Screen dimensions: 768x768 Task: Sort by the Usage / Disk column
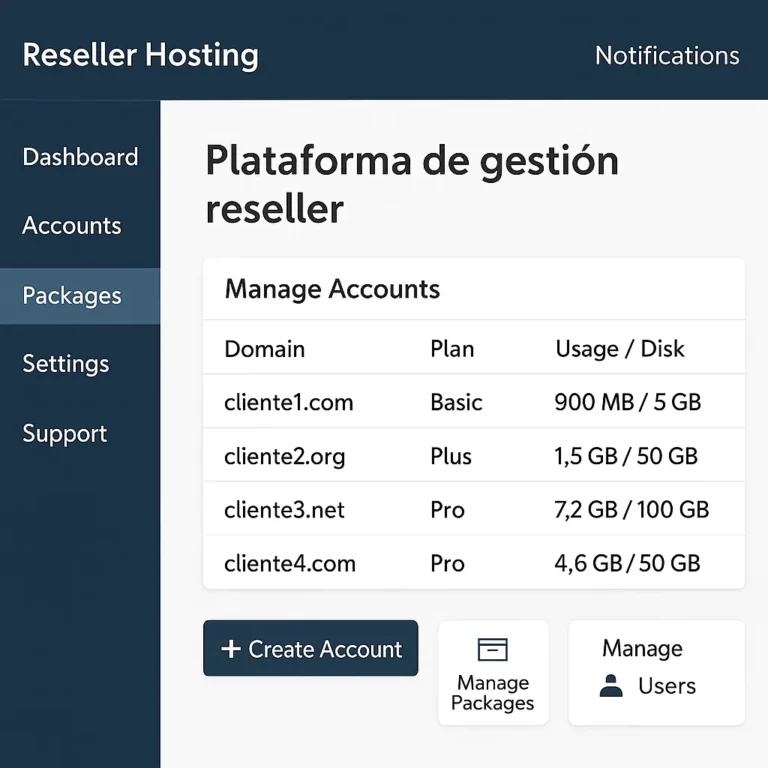point(620,349)
